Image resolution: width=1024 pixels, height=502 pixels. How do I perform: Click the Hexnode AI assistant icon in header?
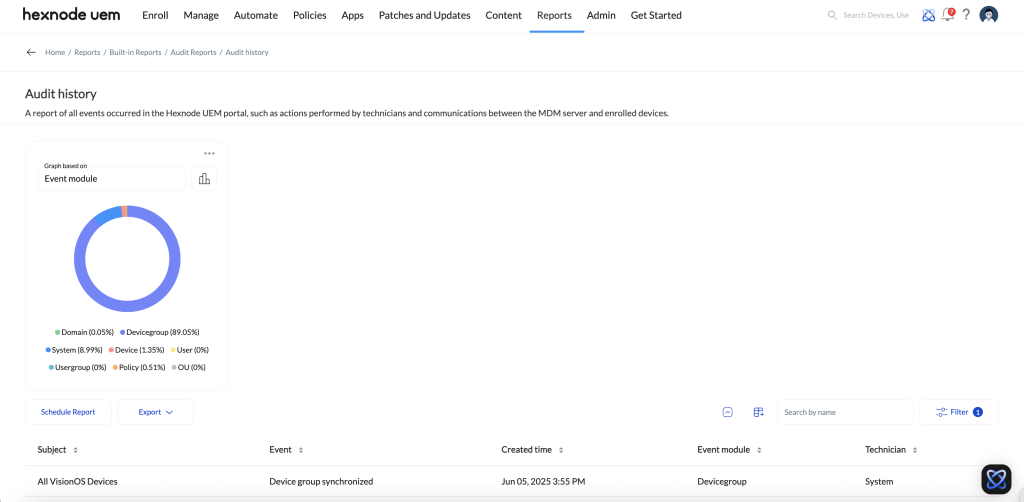929,15
